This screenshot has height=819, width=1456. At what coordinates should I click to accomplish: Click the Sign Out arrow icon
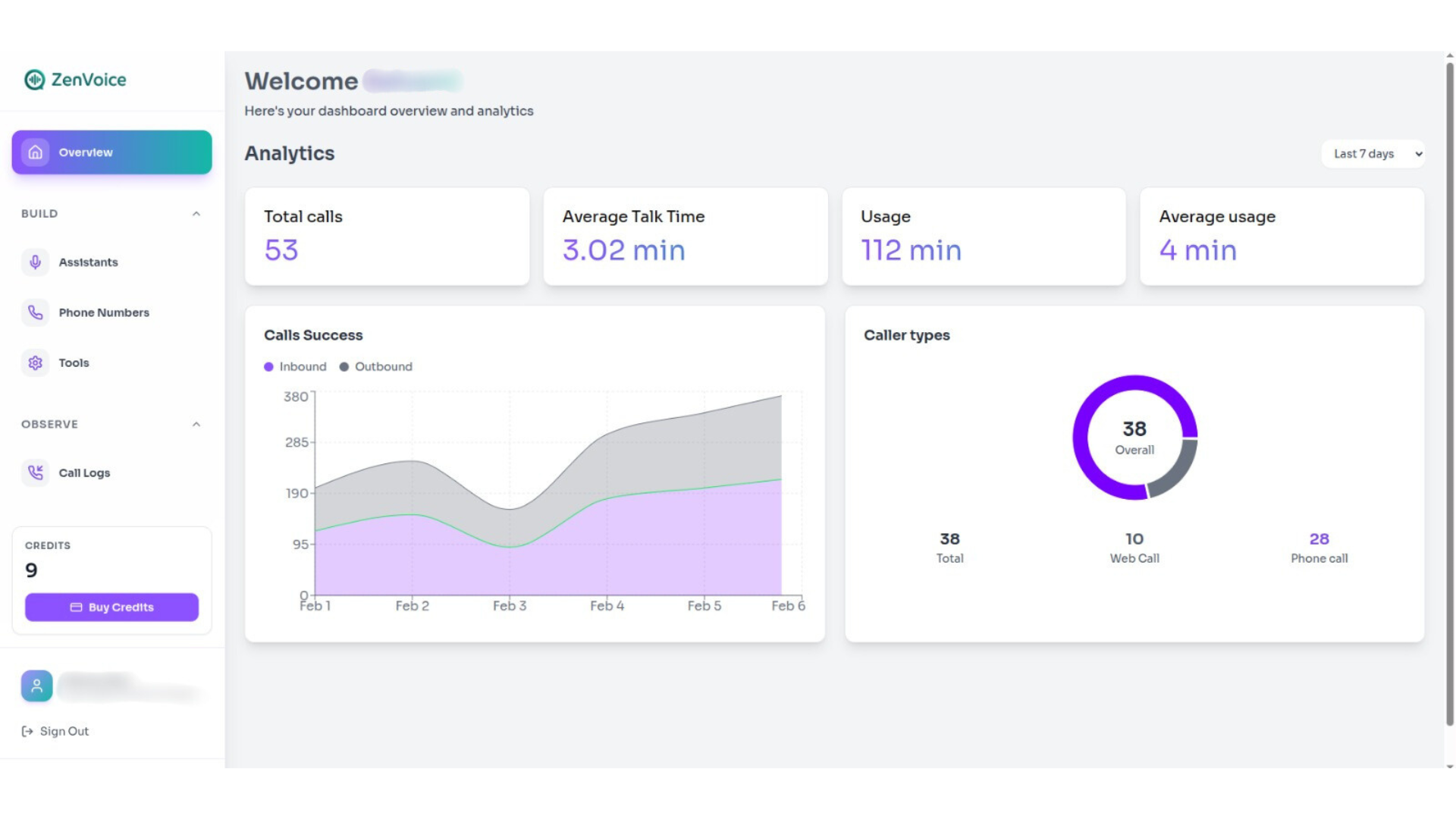(27, 731)
